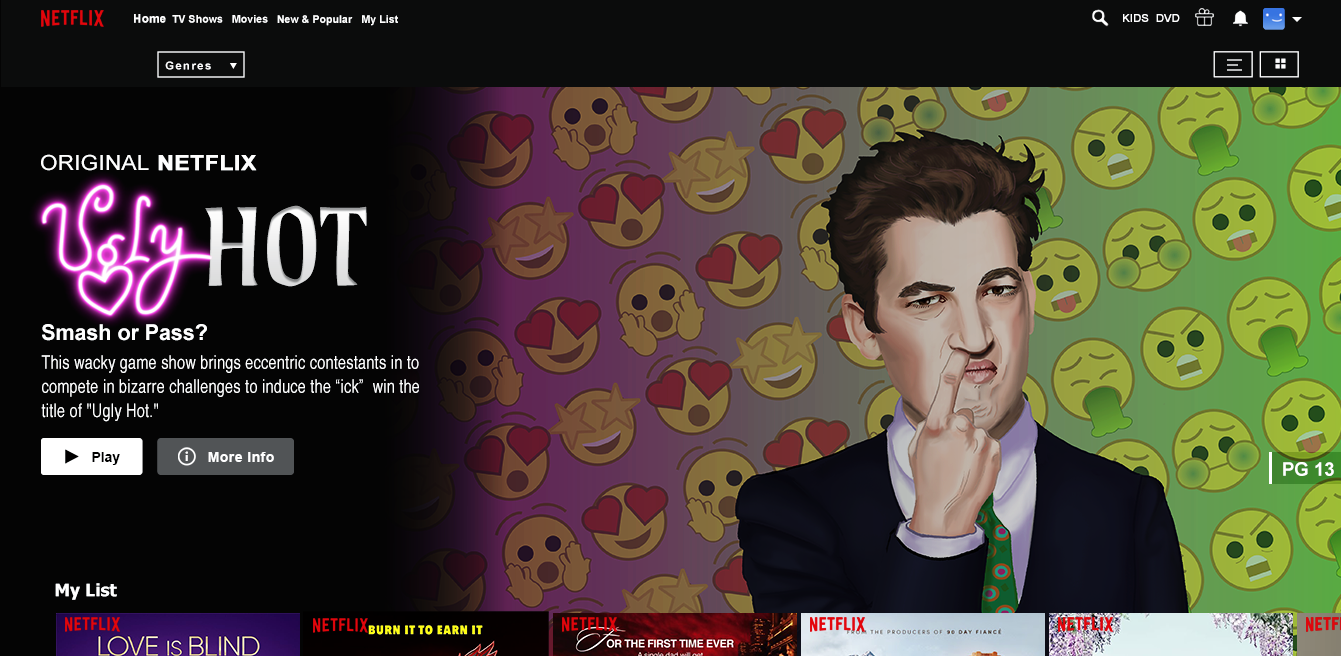
Task: Click the "Smash or Pass?" tagline
Action: (x=124, y=333)
